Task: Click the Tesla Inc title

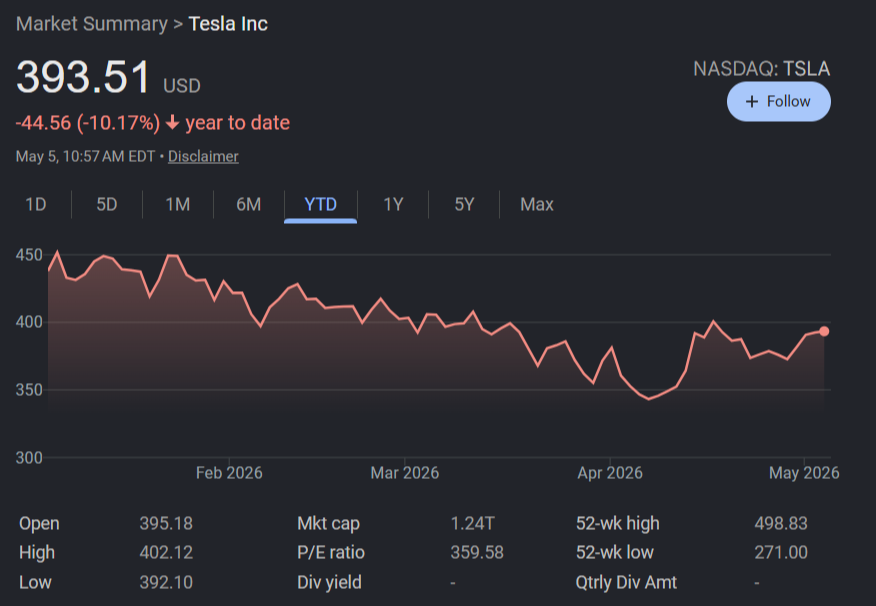Action: click(x=228, y=24)
